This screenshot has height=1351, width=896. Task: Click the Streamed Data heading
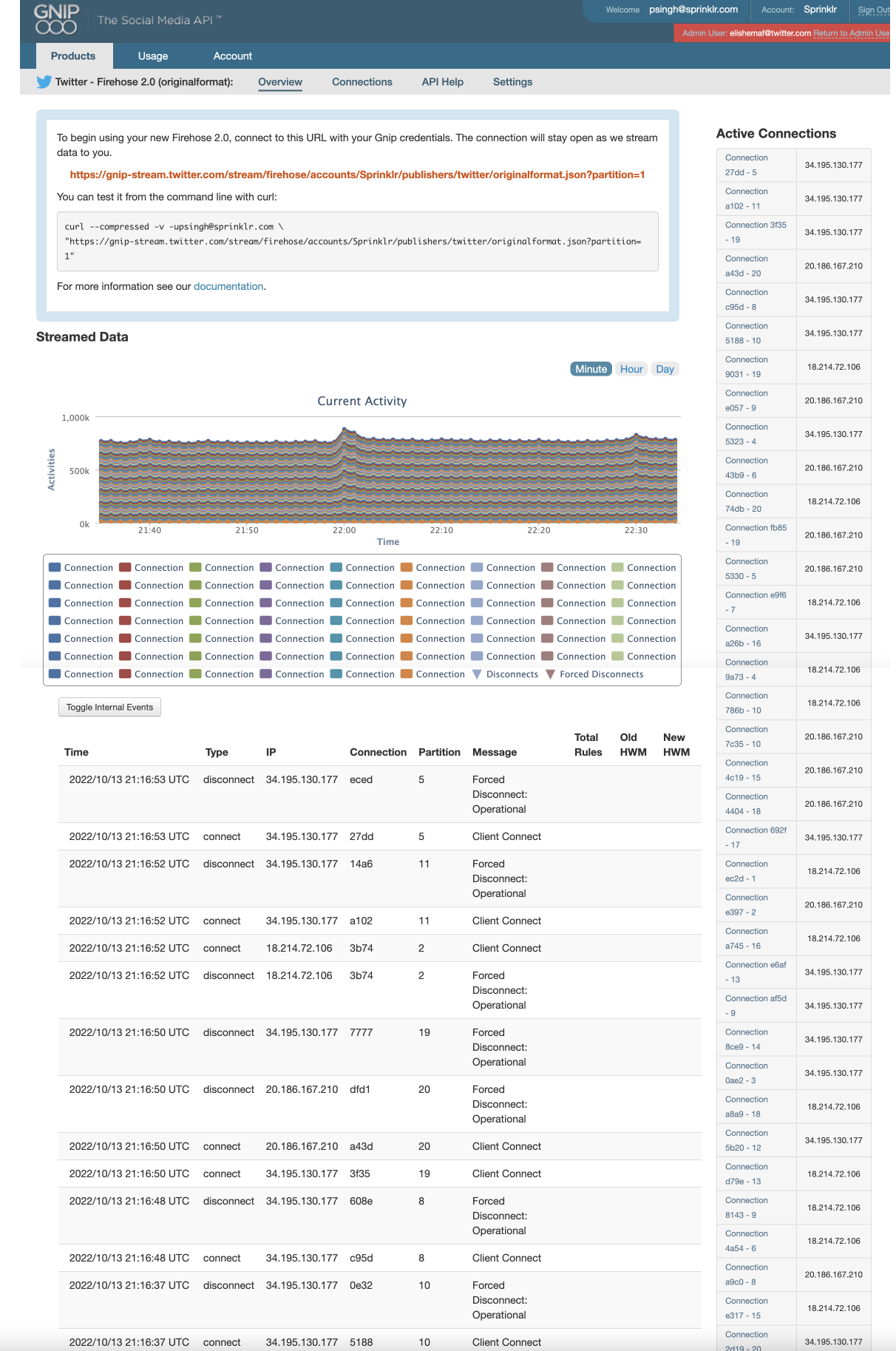click(82, 337)
